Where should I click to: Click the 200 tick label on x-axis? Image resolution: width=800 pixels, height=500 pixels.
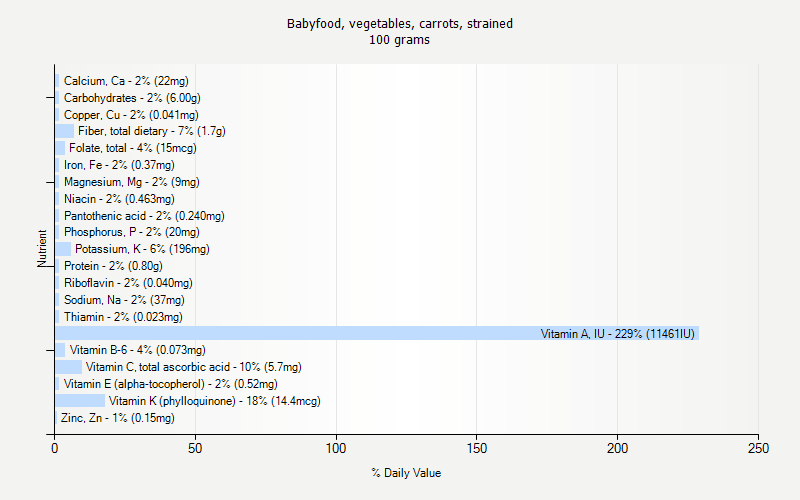point(617,448)
